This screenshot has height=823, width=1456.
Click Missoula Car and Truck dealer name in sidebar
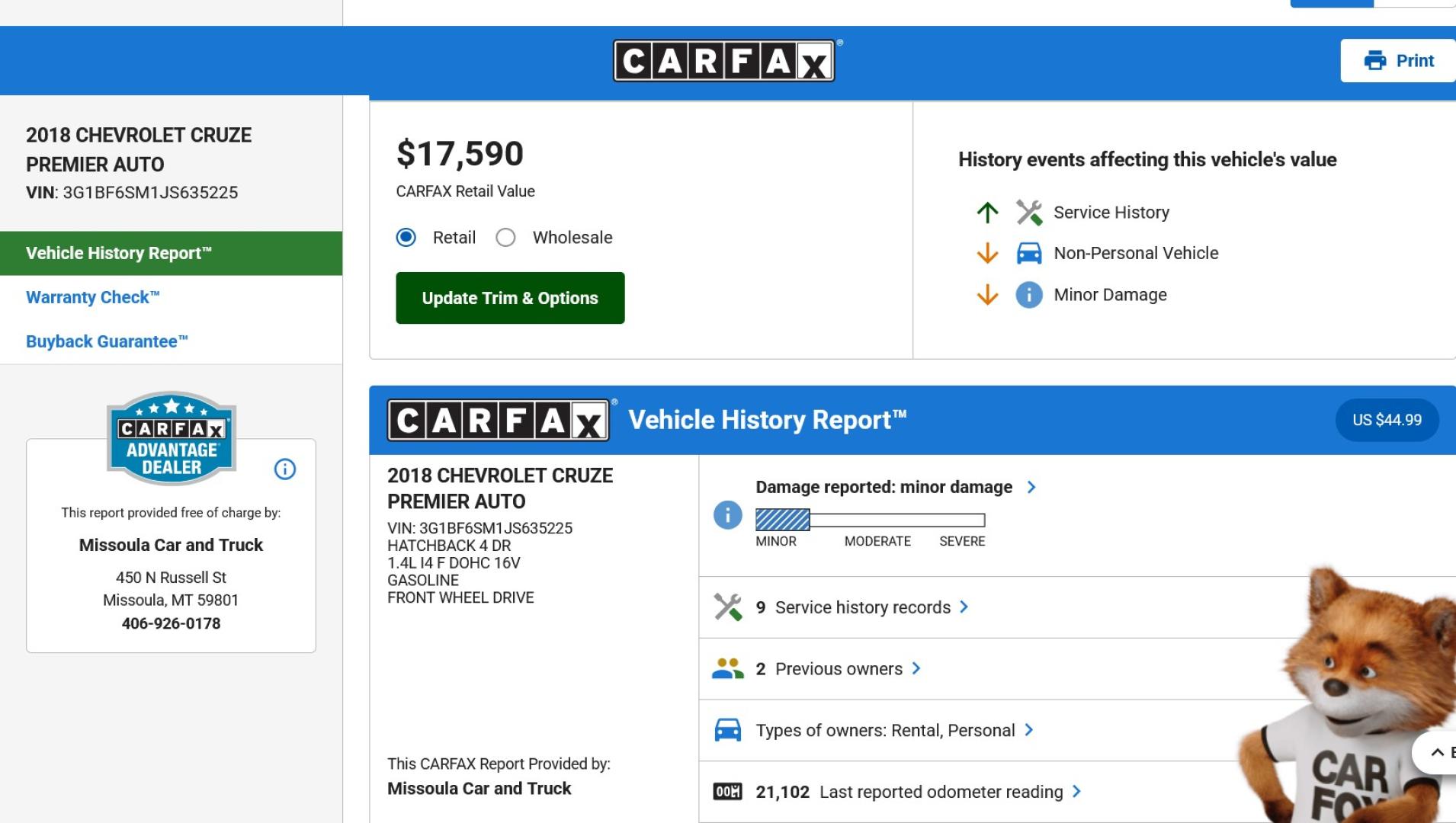pos(171,545)
